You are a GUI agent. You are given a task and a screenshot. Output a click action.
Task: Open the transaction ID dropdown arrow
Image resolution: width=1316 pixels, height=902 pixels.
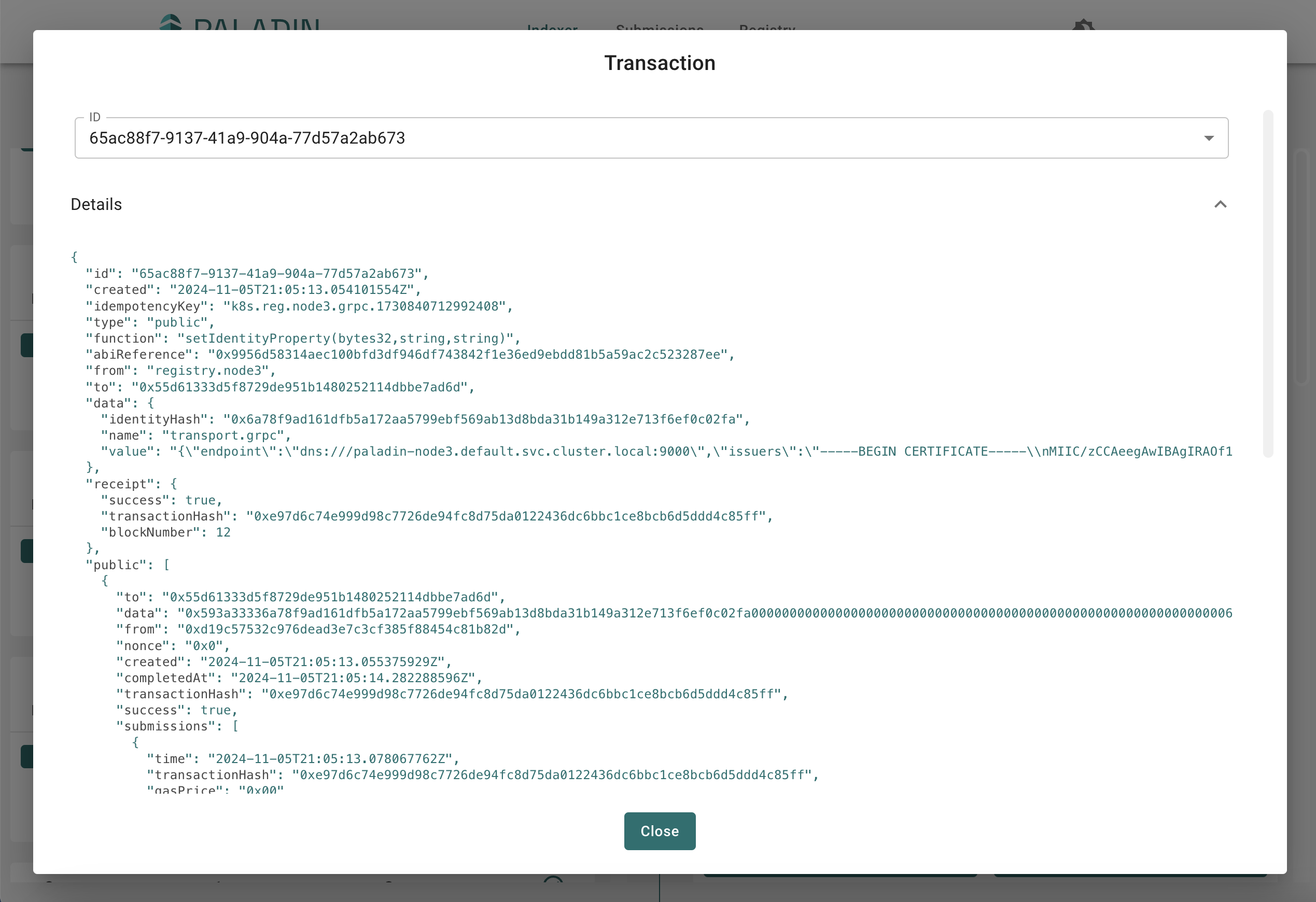click(1209, 138)
